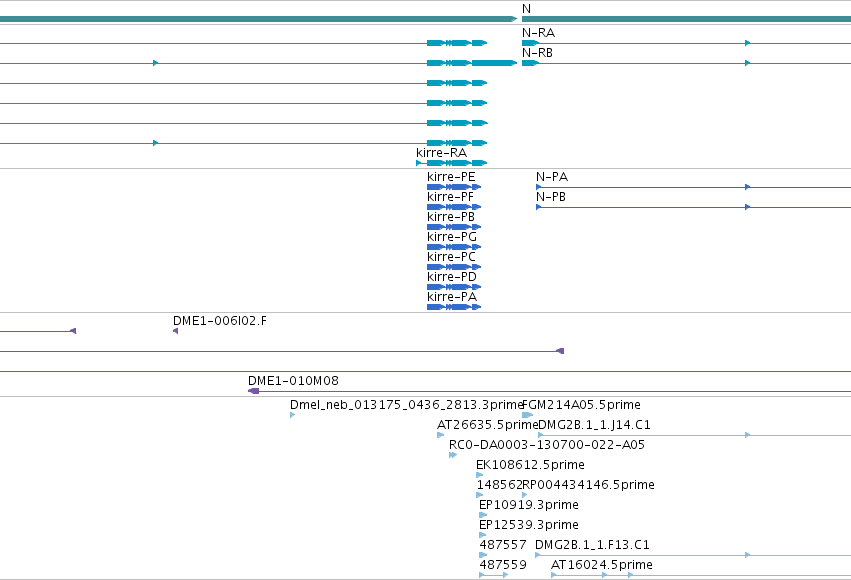Image resolution: width=851 pixels, height=580 pixels.
Task: Click the N-PA protein label
Action: pos(552,177)
